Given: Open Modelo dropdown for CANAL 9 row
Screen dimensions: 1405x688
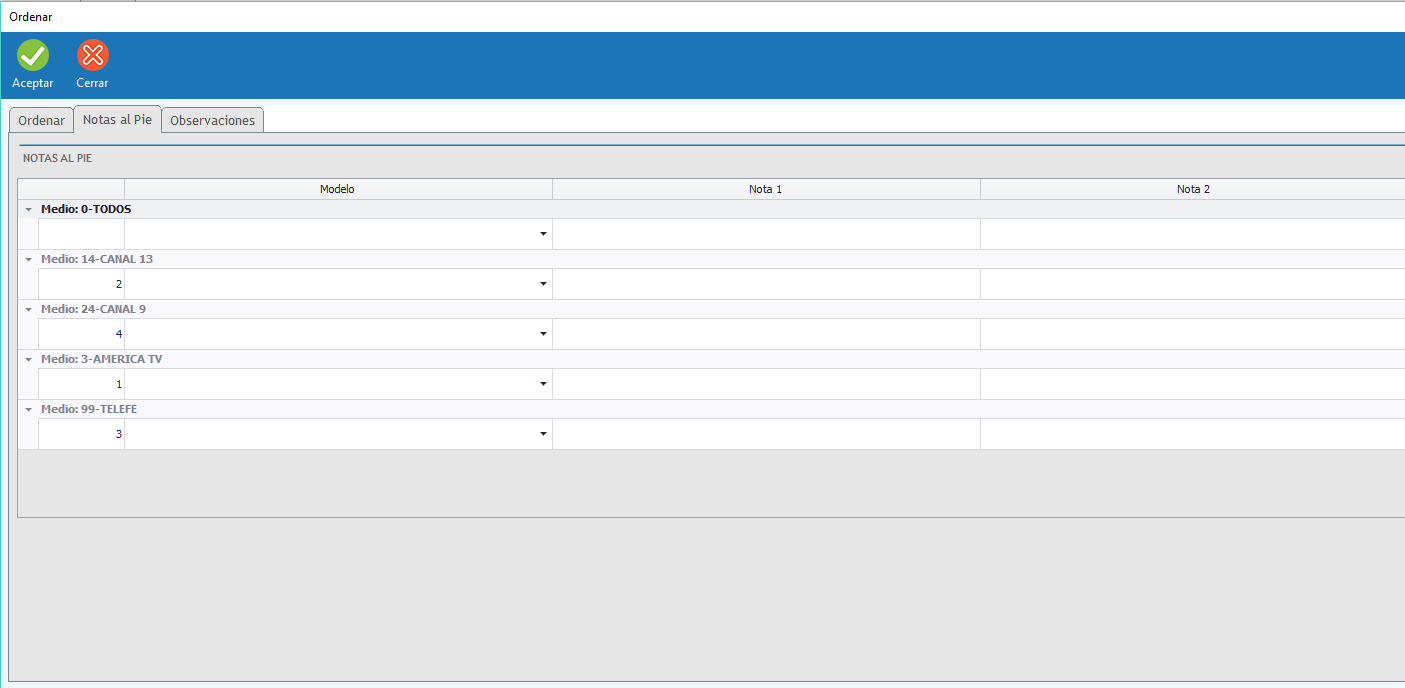Looking at the screenshot, I should point(543,334).
